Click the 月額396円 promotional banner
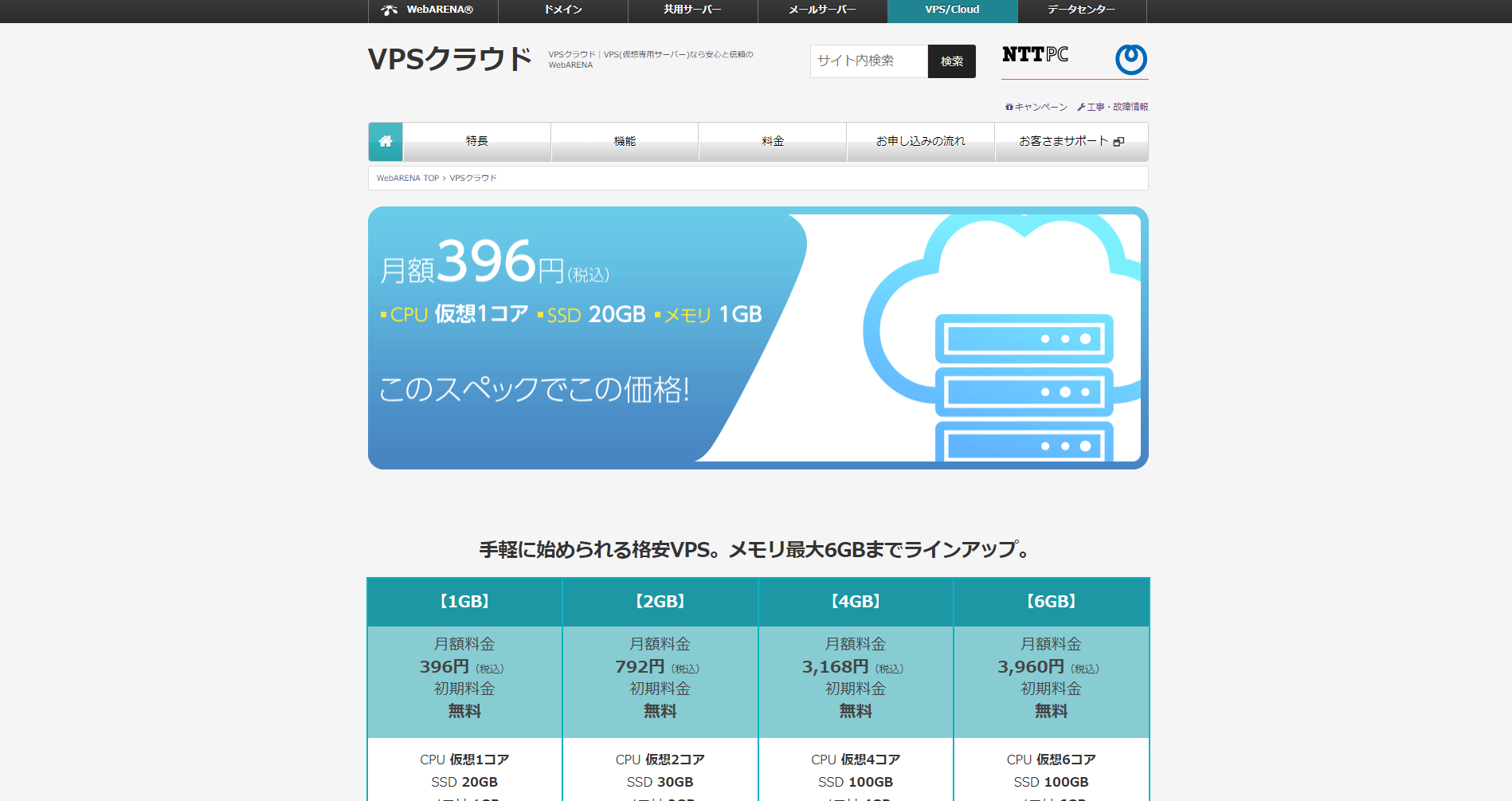 758,338
